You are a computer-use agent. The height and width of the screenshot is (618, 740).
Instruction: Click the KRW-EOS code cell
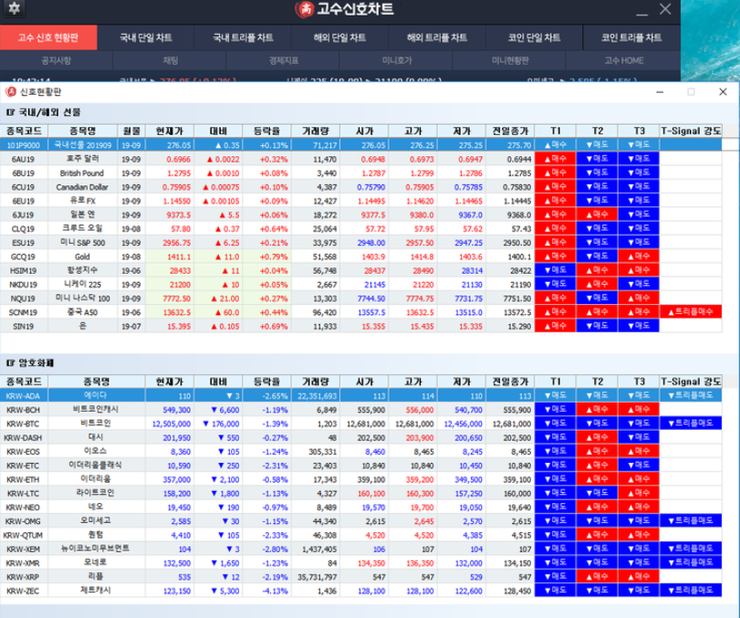pos(24,451)
